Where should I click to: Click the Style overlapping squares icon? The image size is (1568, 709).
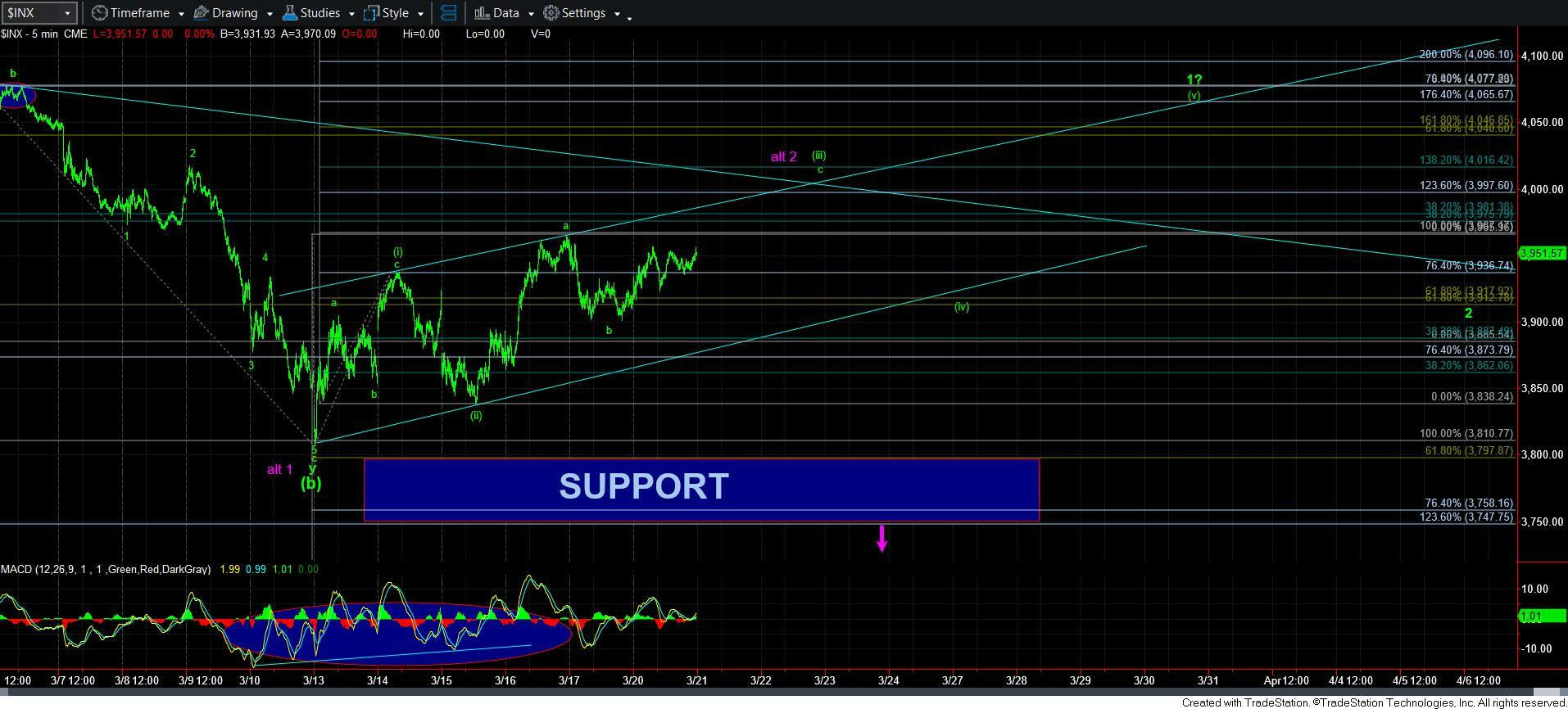(371, 13)
